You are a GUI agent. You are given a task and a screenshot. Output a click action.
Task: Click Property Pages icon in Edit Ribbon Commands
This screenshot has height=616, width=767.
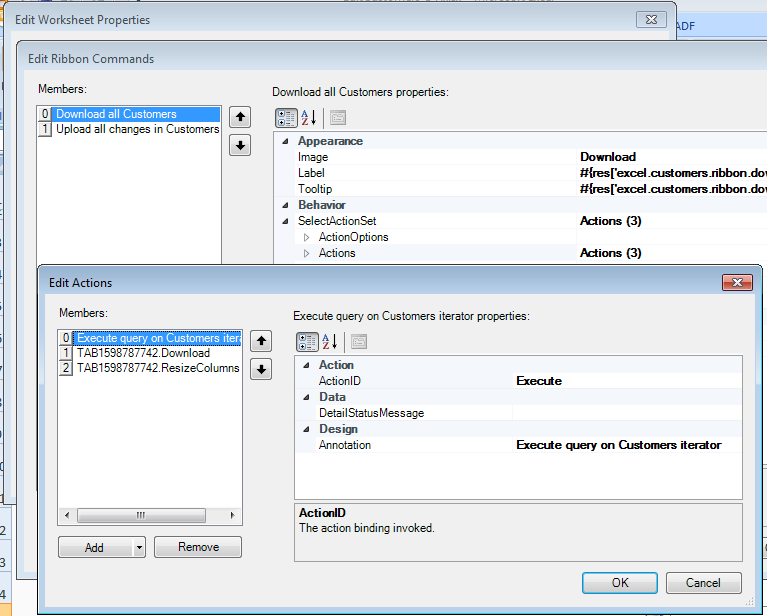click(338, 118)
